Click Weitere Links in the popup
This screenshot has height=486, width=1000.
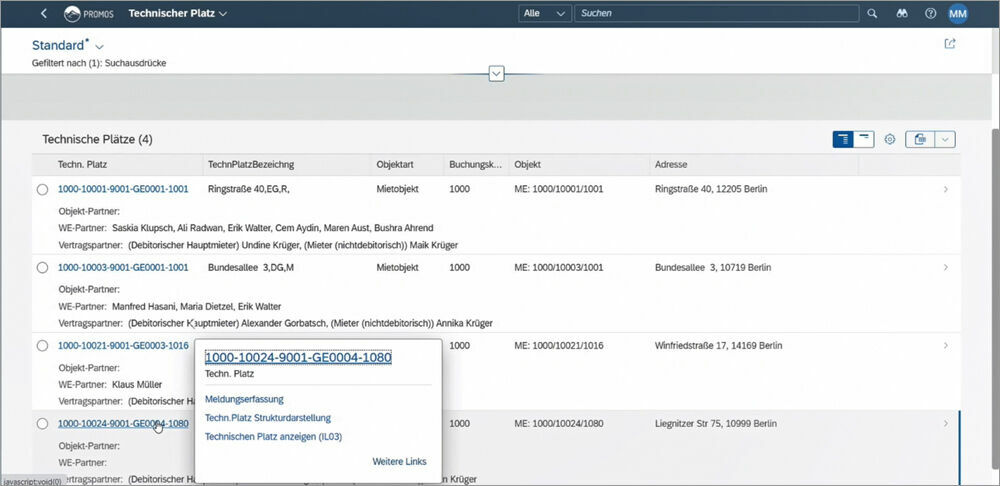pos(399,461)
